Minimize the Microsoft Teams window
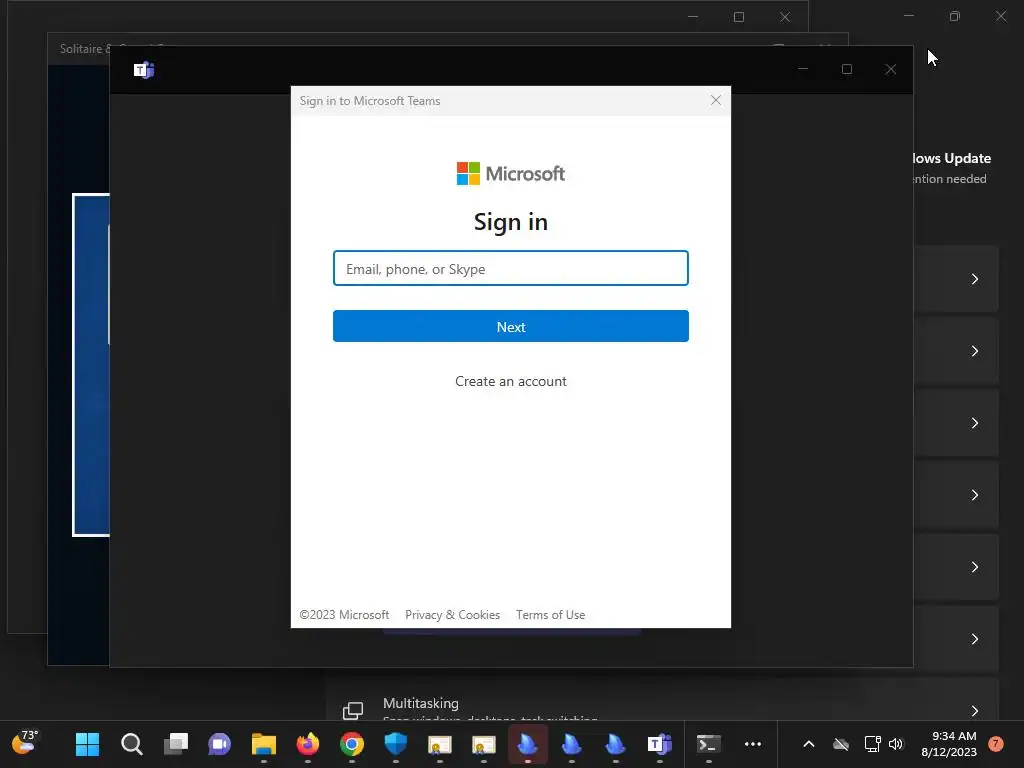Screen dimensions: 1024x768 (803, 69)
